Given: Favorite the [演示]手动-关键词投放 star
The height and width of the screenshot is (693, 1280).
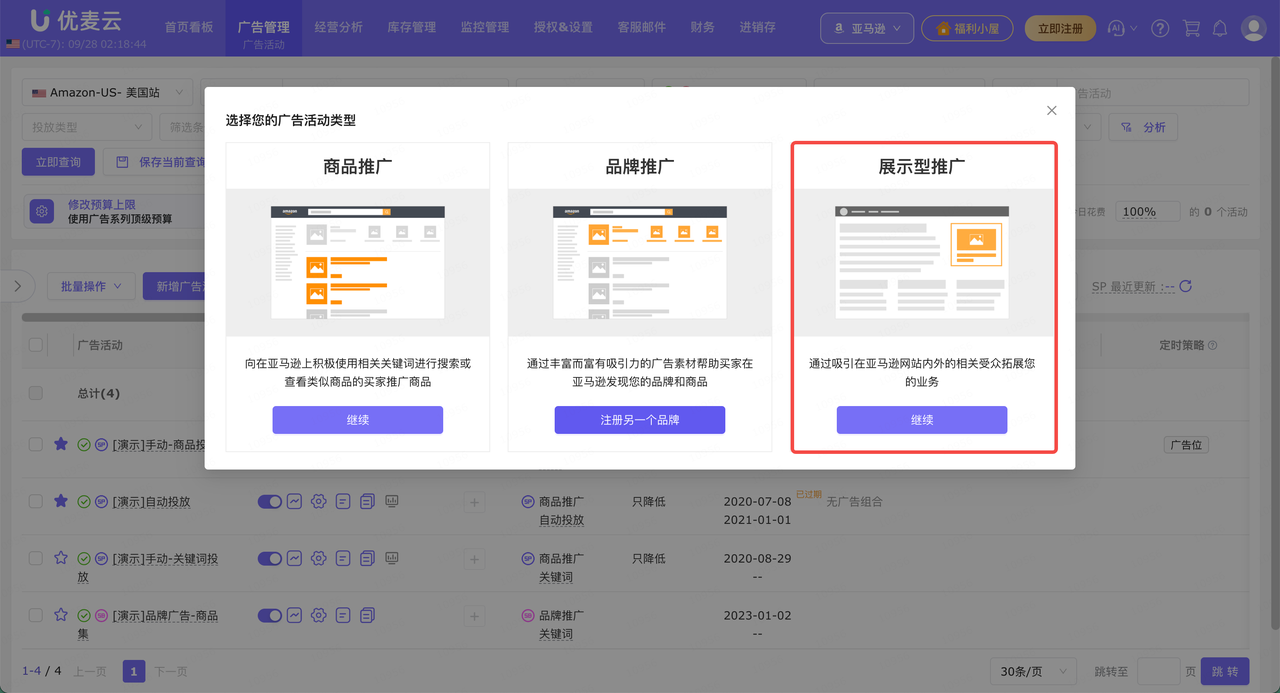Looking at the screenshot, I should (61, 558).
